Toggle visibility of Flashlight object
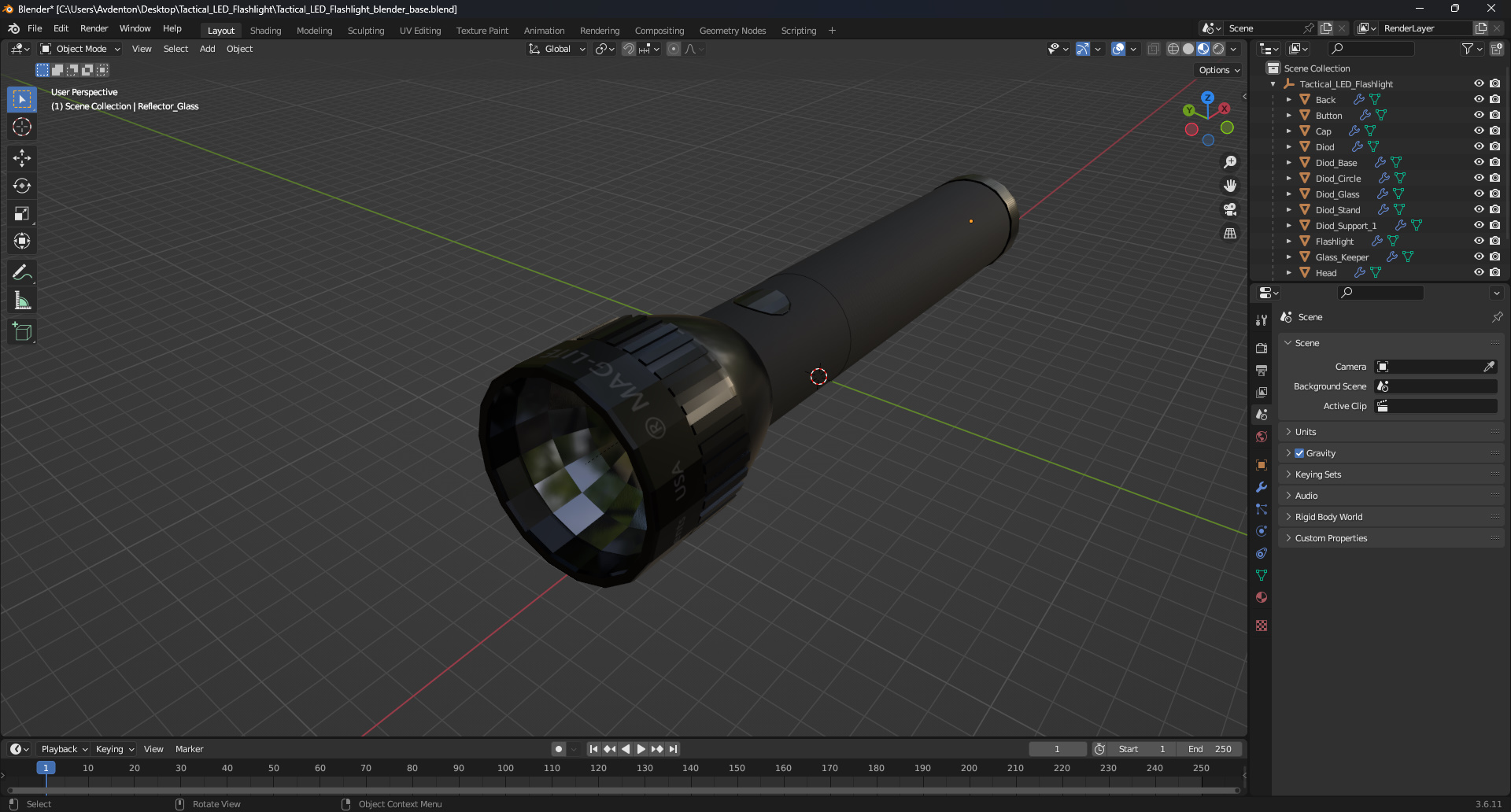 click(1479, 241)
